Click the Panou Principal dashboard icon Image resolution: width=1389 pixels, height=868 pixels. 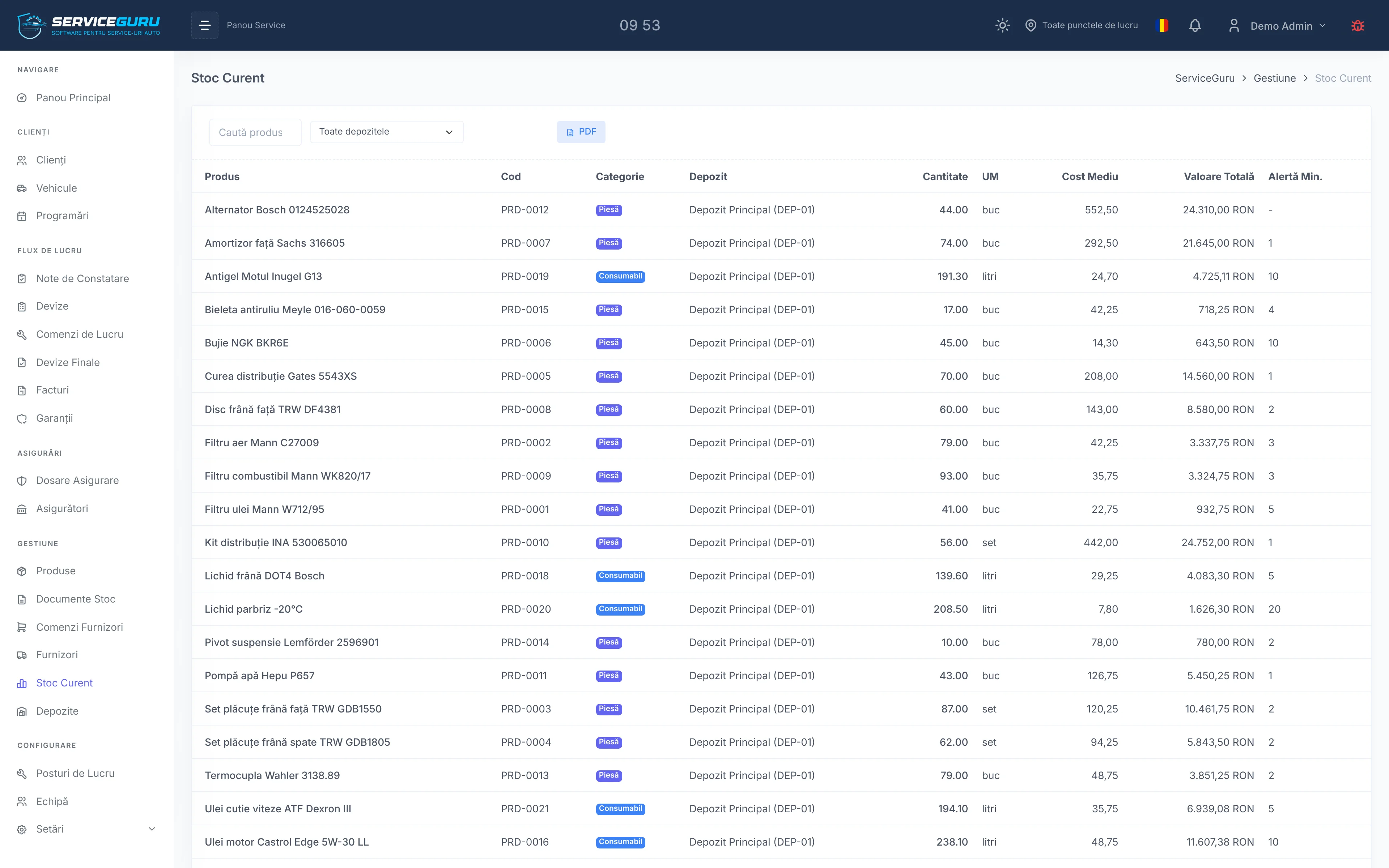pos(22,98)
